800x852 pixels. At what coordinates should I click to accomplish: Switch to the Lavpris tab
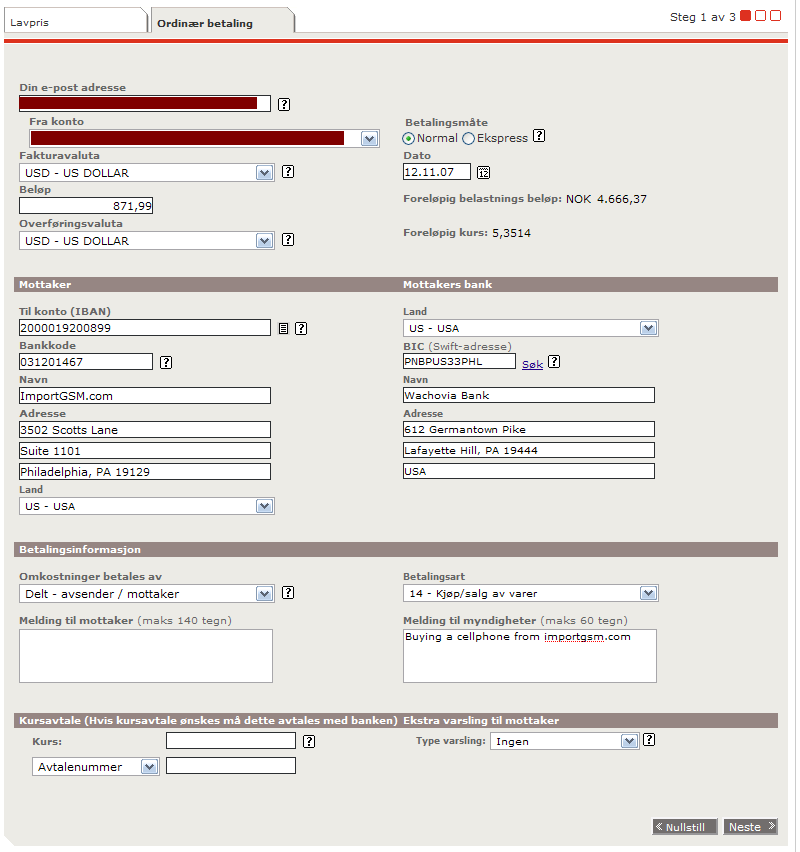point(76,22)
